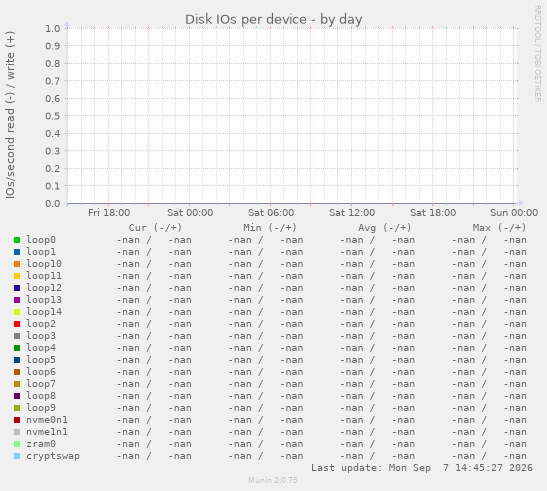Click the 0.5 y-axis value
The image size is (547, 491).
coord(53,116)
